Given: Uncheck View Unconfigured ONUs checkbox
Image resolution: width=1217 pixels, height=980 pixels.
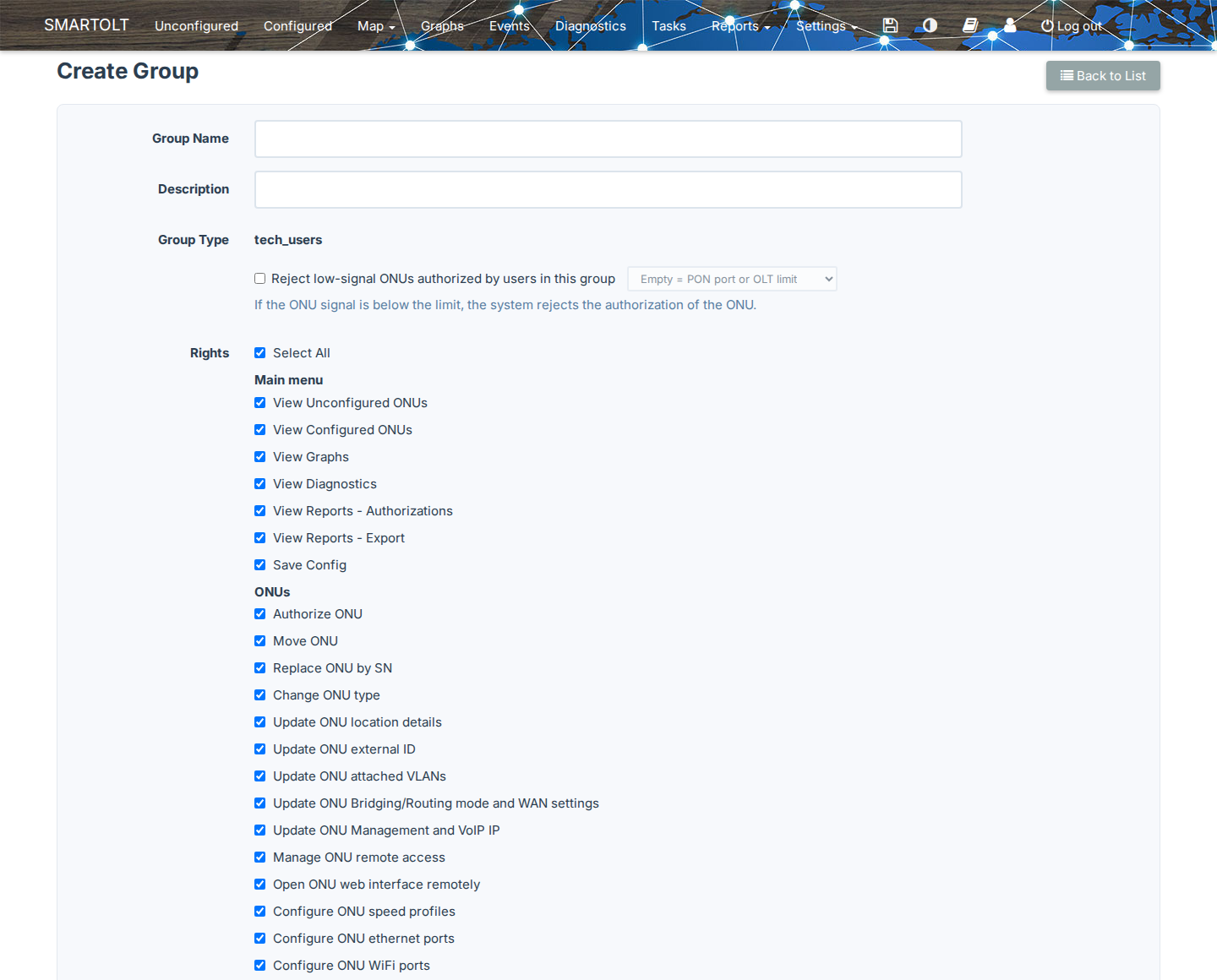Looking at the screenshot, I should click(260, 403).
